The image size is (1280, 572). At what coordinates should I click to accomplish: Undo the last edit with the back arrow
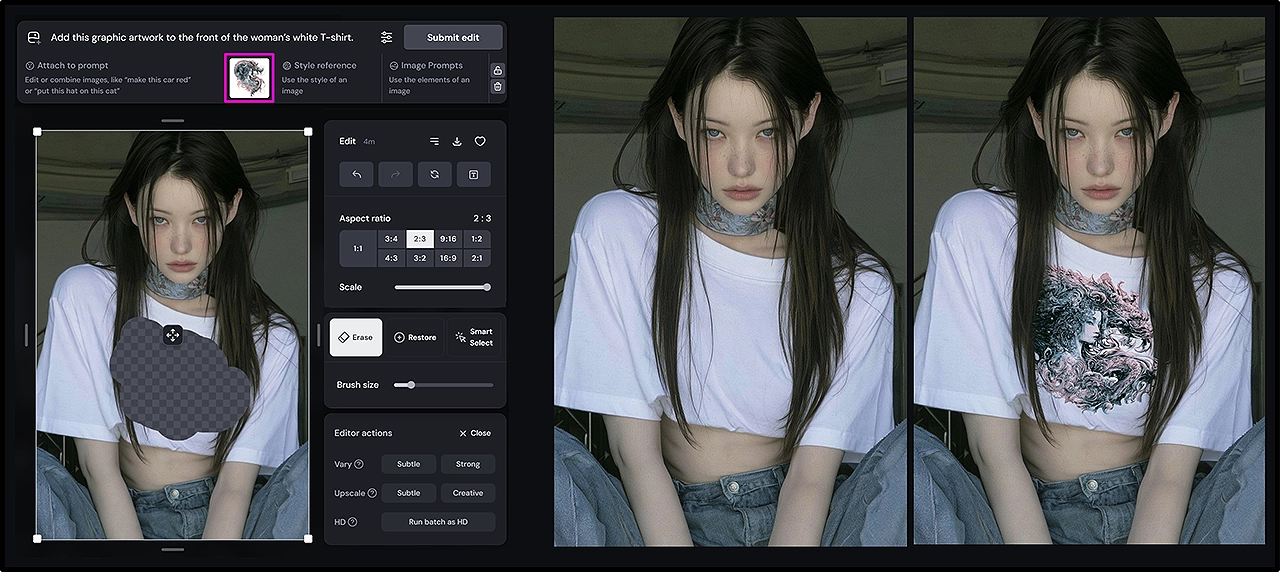coord(356,174)
